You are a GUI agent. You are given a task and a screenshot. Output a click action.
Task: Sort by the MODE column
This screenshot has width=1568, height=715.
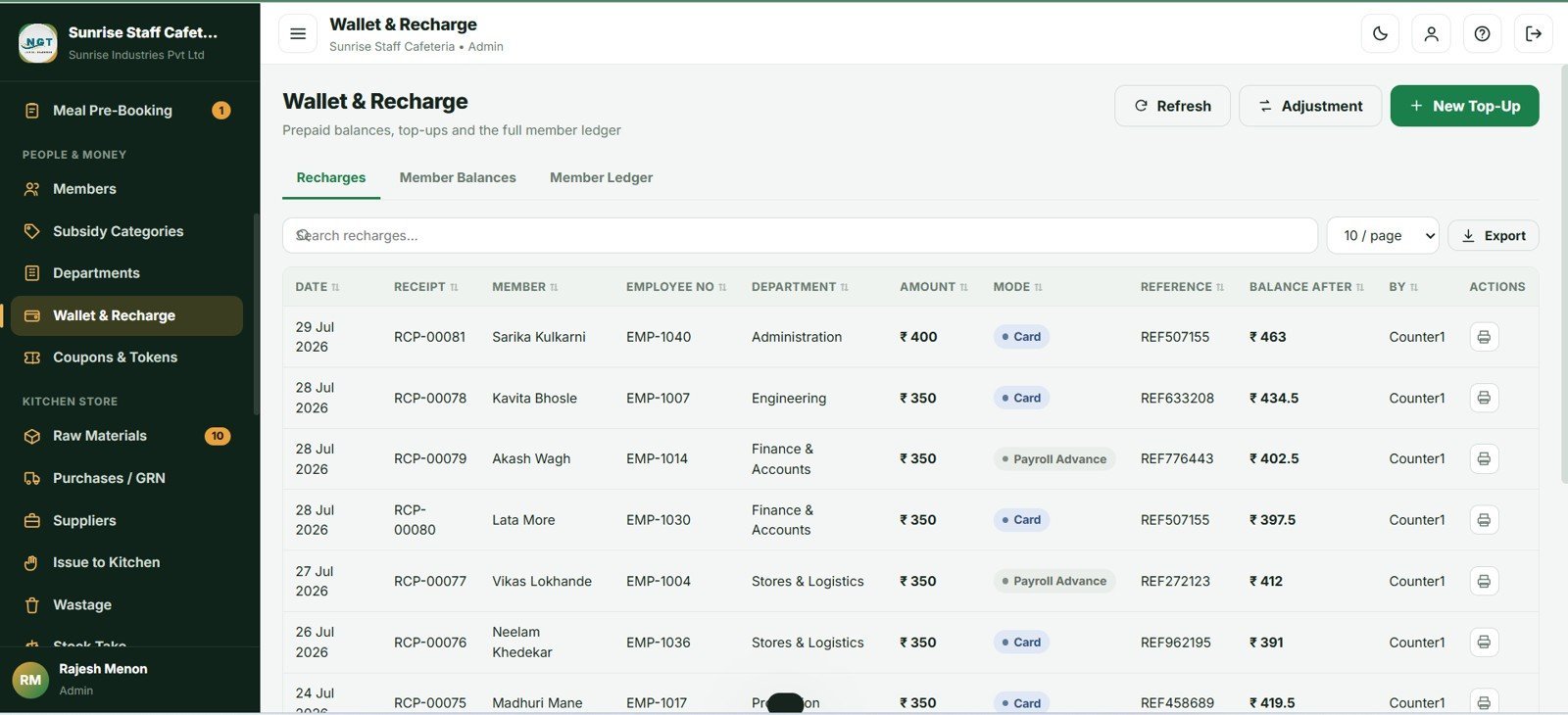(x=1018, y=287)
